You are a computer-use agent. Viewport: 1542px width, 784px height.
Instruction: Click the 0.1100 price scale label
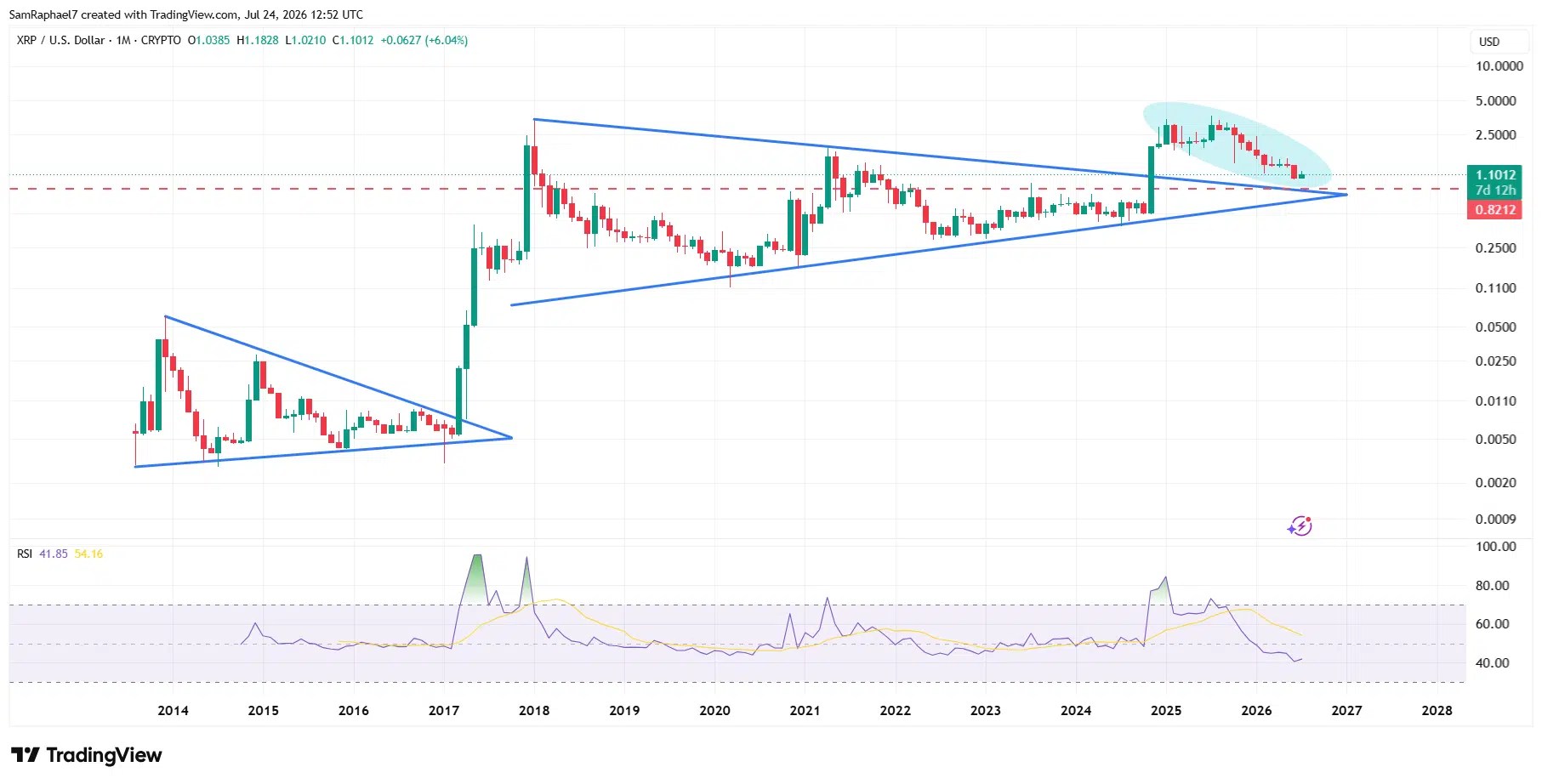pos(1495,288)
